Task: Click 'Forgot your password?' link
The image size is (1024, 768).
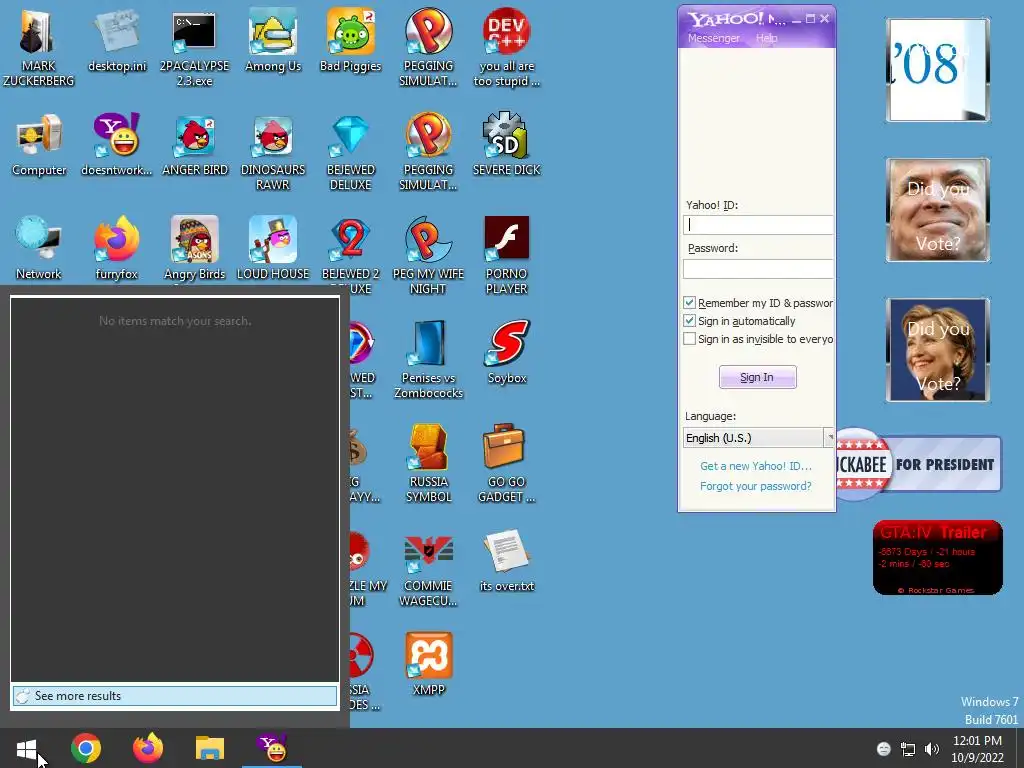Action: 756,486
